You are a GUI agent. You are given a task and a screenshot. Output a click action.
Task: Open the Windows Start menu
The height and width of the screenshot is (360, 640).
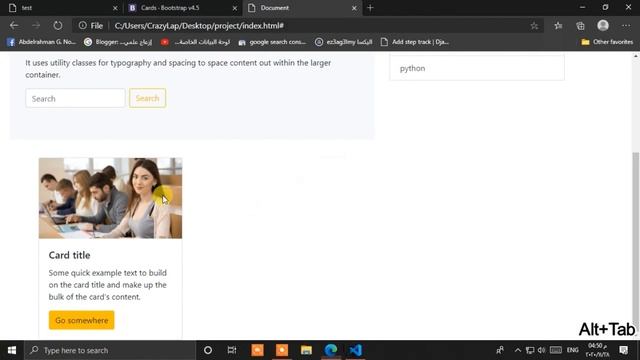coord(12,350)
